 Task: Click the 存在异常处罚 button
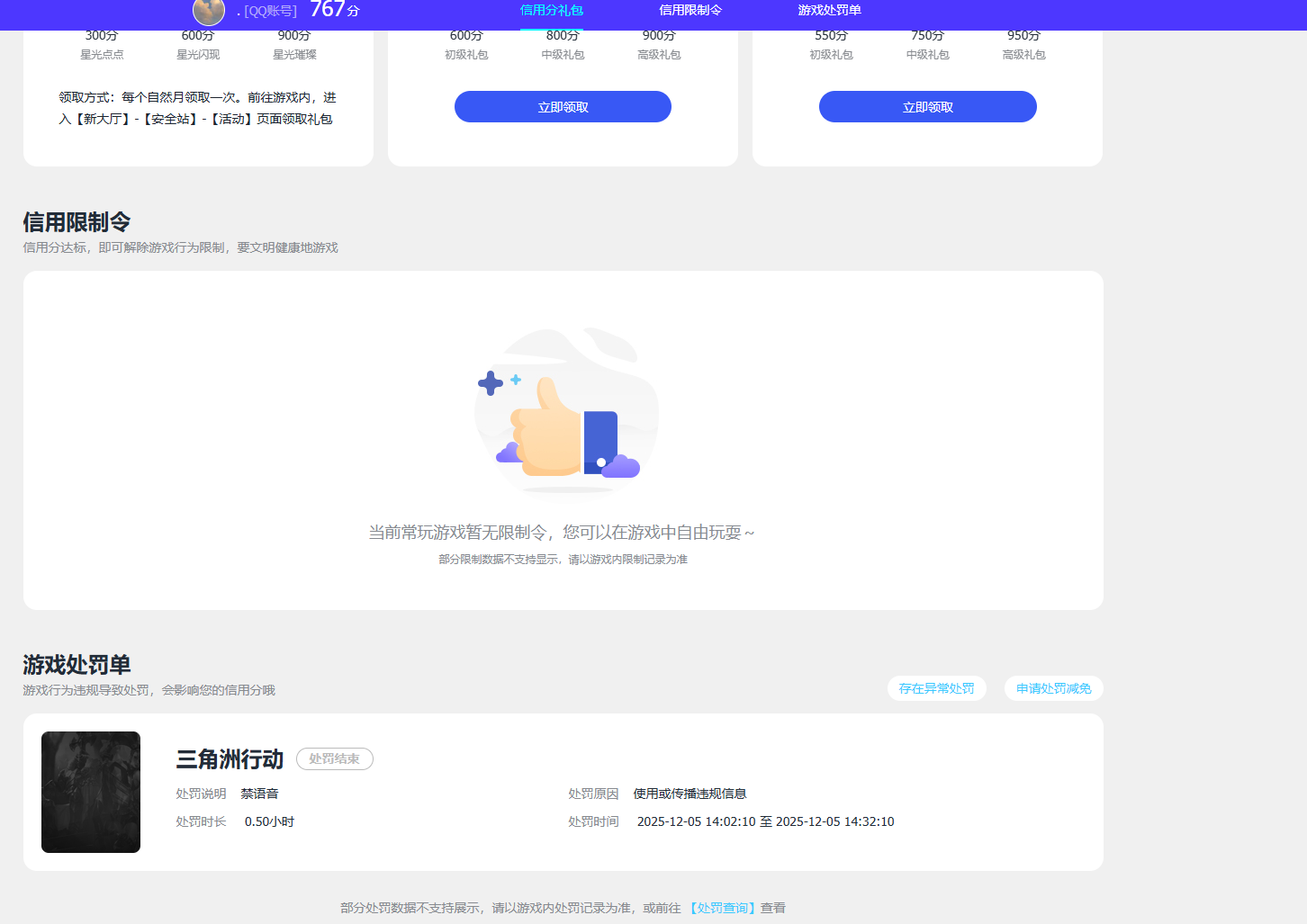pos(936,688)
